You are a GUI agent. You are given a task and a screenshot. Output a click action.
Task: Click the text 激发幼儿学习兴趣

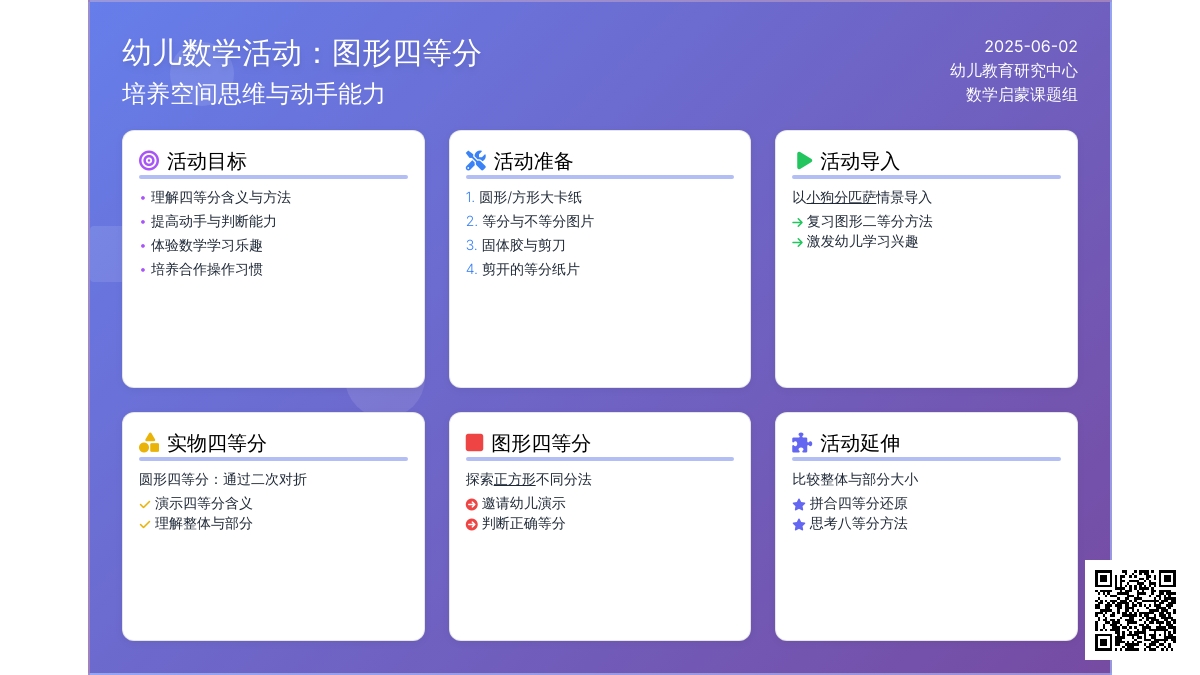(863, 242)
